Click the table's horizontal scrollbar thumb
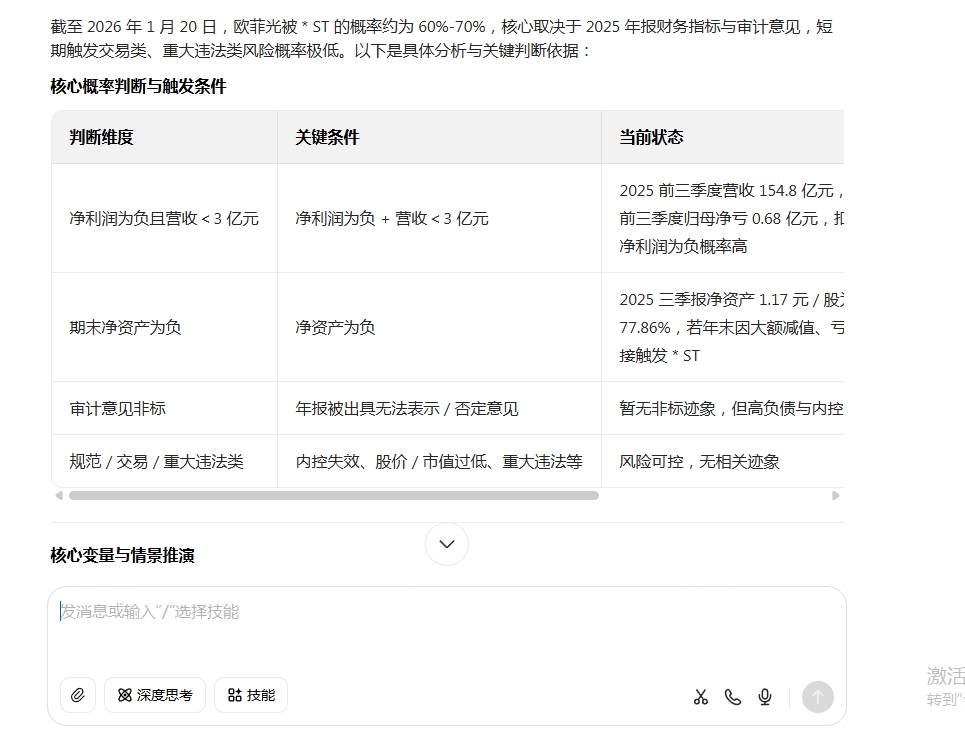The image size is (965, 746). click(x=334, y=495)
